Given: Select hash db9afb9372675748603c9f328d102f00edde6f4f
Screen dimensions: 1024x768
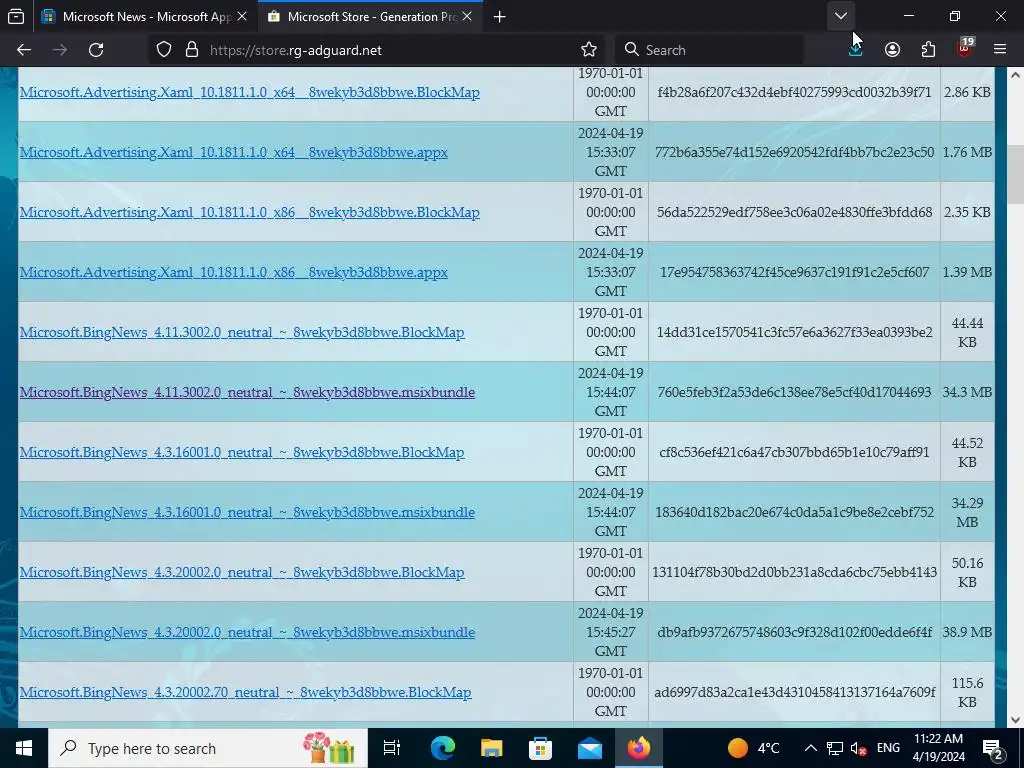Looking at the screenshot, I should [x=794, y=632].
